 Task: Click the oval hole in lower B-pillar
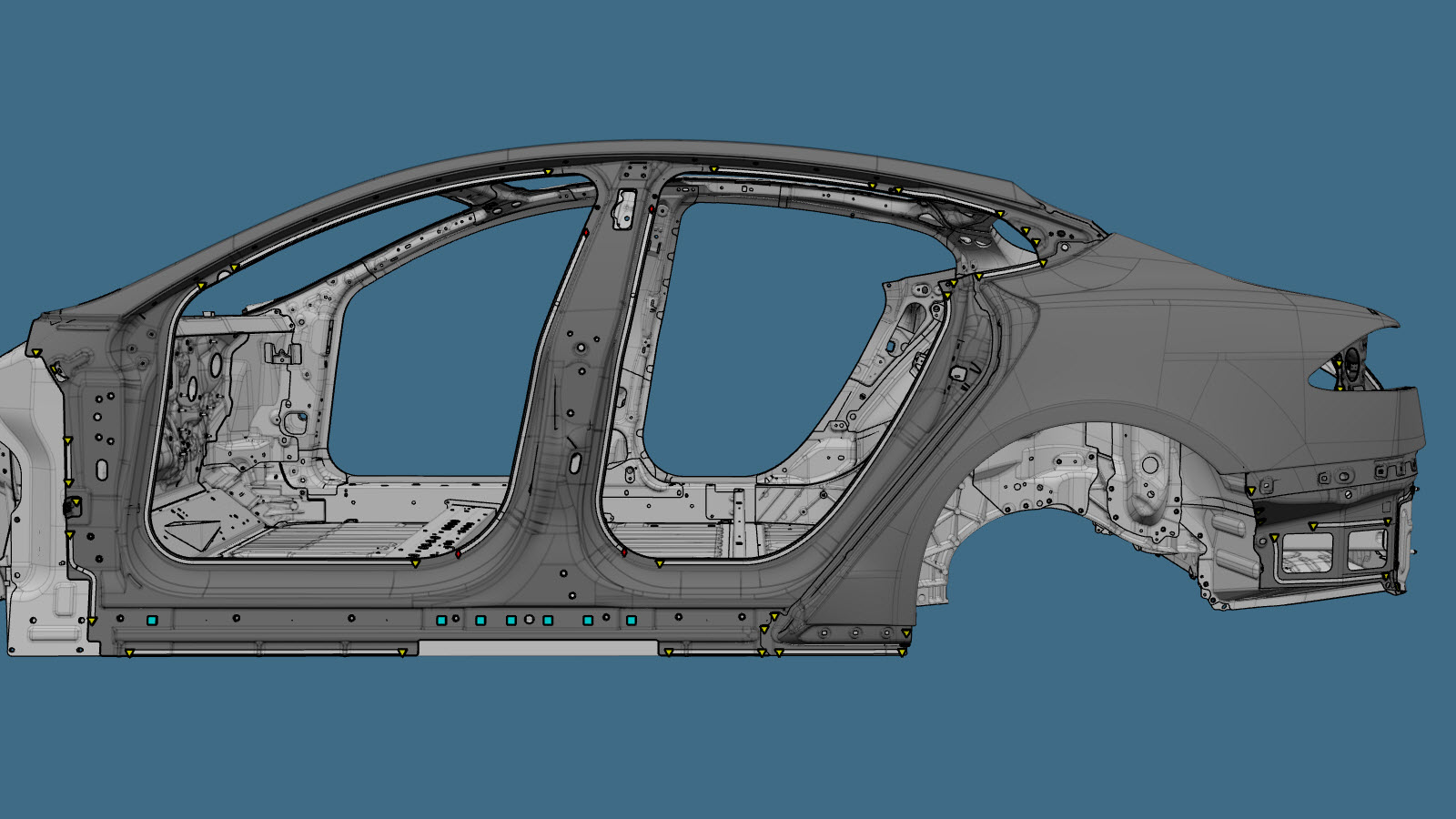(575, 462)
